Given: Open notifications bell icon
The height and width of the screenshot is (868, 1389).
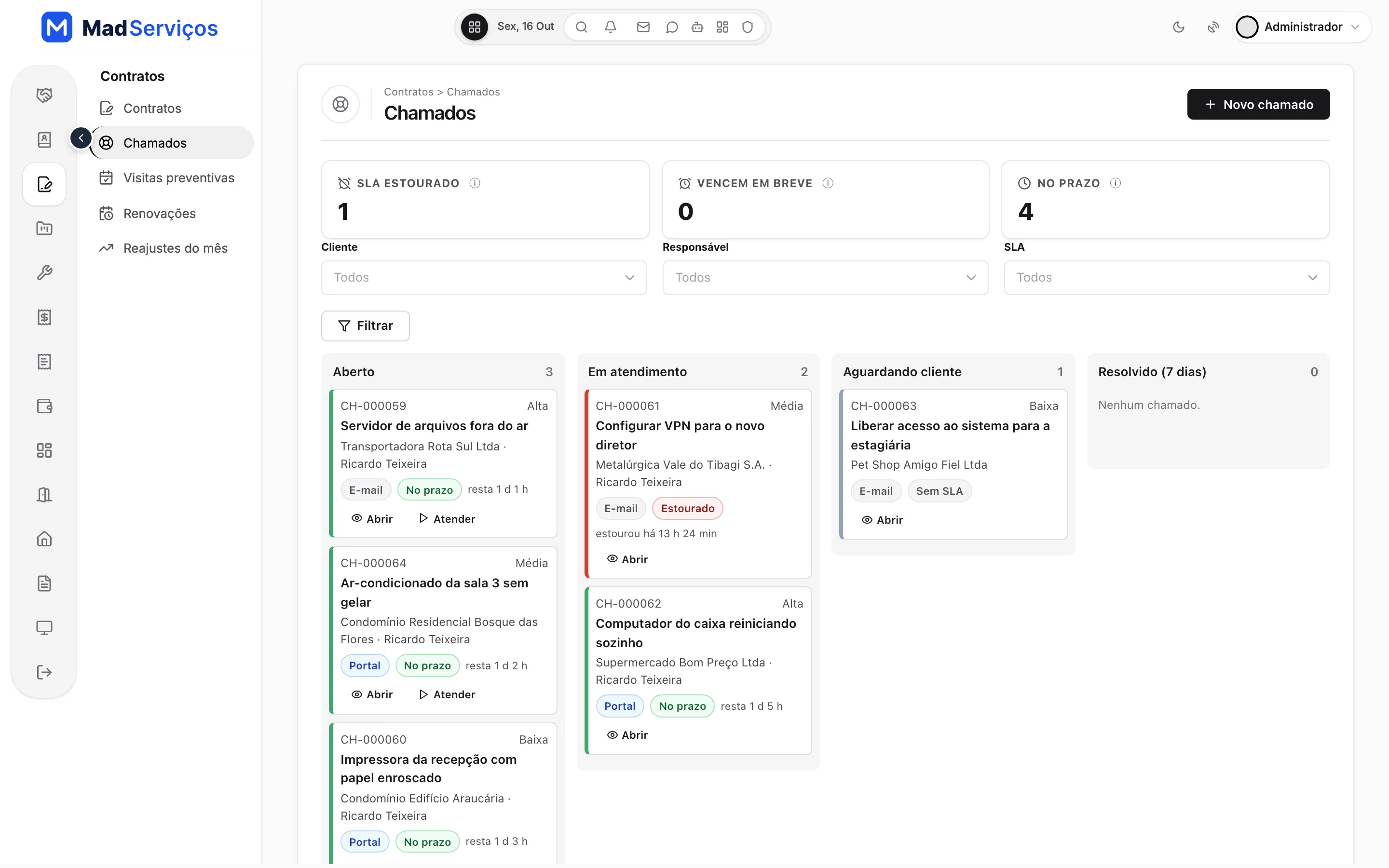Looking at the screenshot, I should click(610, 27).
